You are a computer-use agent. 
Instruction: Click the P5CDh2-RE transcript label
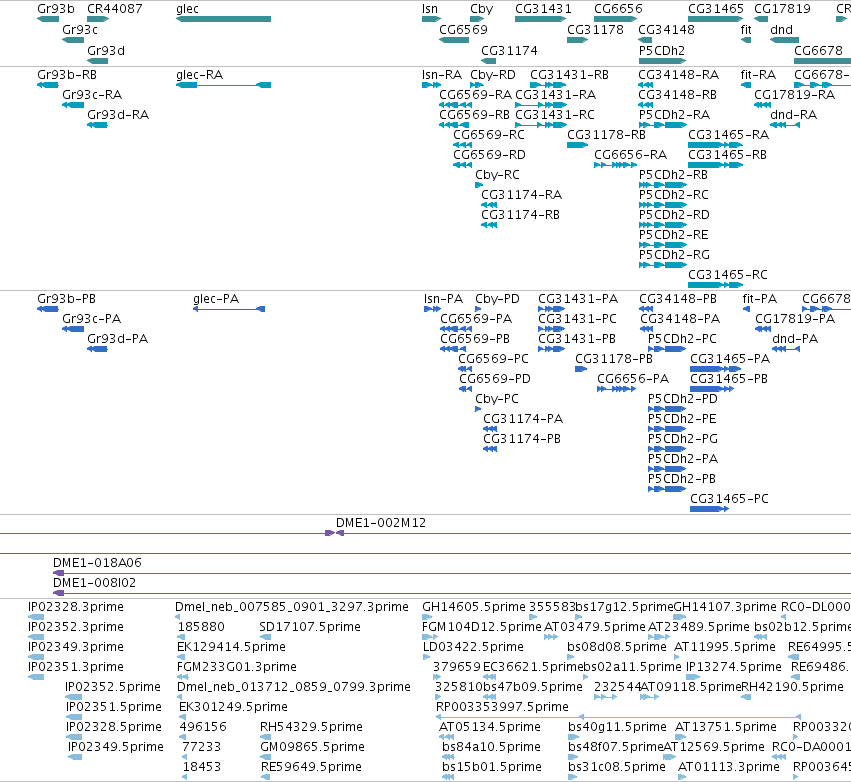[673, 234]
